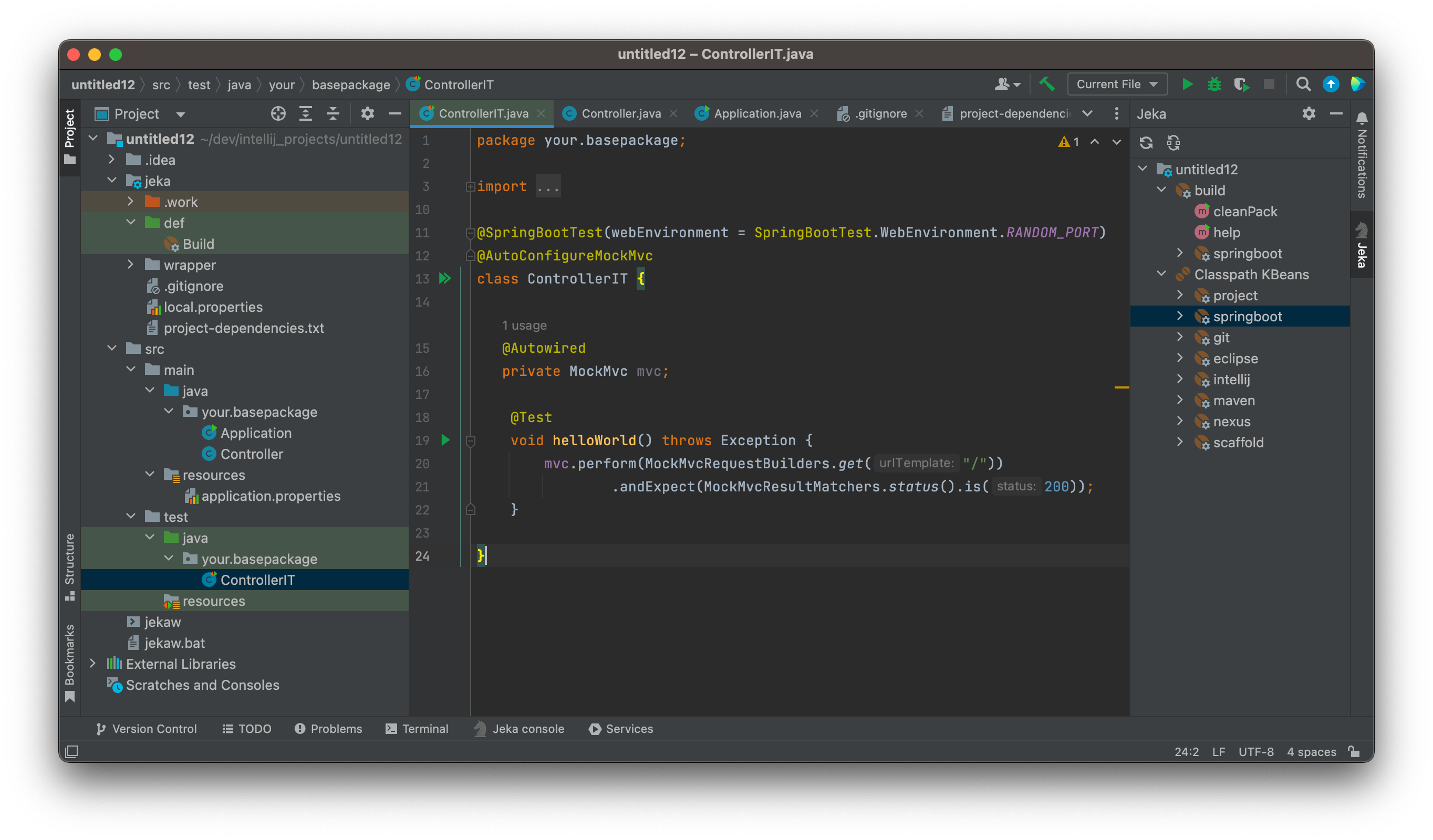Click Collapse All in Project panel toolbar

pyautogui.click(x=333, y=114)
